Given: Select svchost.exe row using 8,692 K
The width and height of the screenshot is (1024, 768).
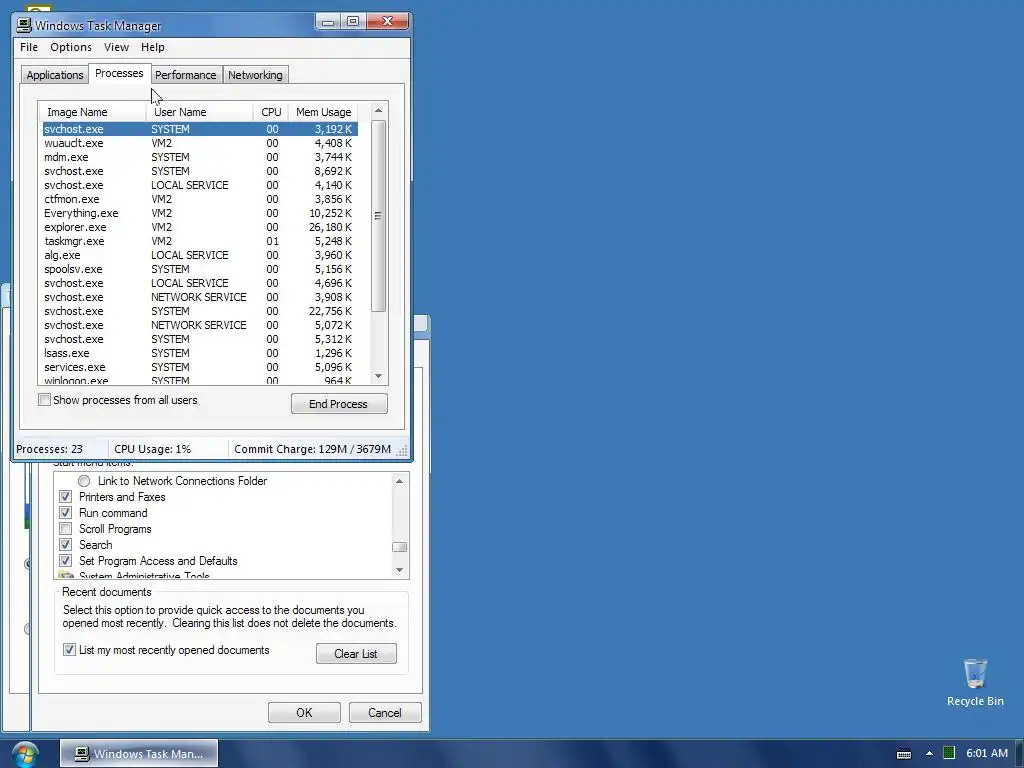Looking at the screenshot, I should pos(199,171).
